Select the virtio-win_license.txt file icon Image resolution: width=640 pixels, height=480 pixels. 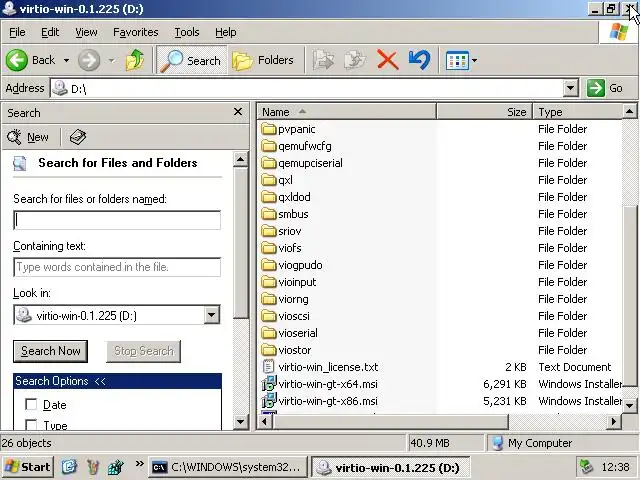[x=269, y=367]
